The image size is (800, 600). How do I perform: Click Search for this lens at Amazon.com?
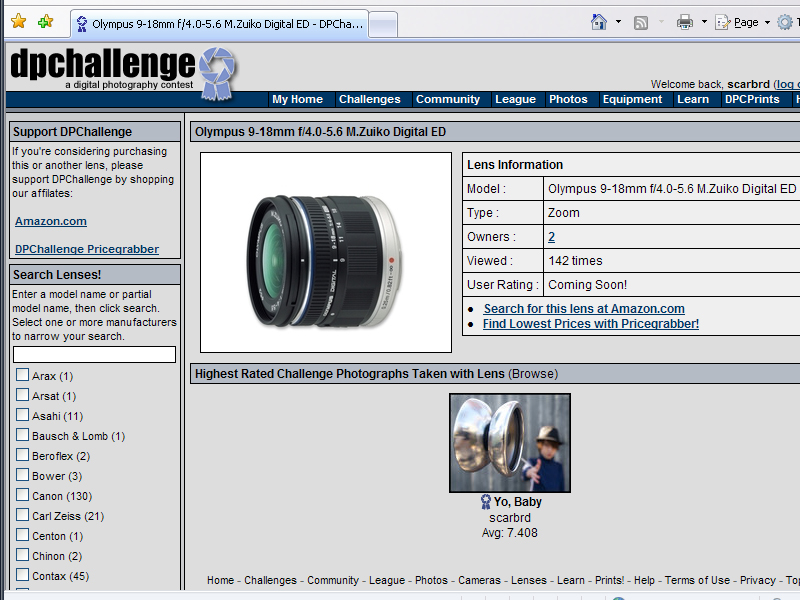pos(584,309)
